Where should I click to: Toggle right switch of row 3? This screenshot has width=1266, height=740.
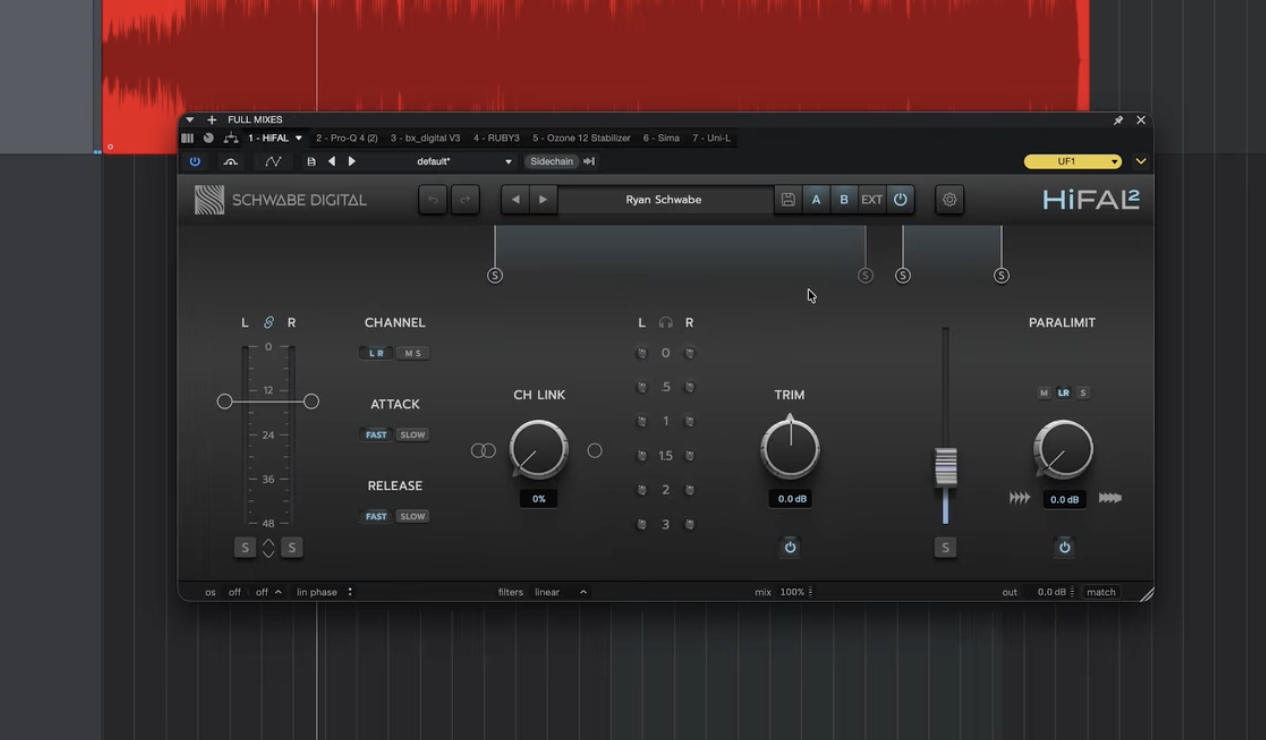pos(689,524)
